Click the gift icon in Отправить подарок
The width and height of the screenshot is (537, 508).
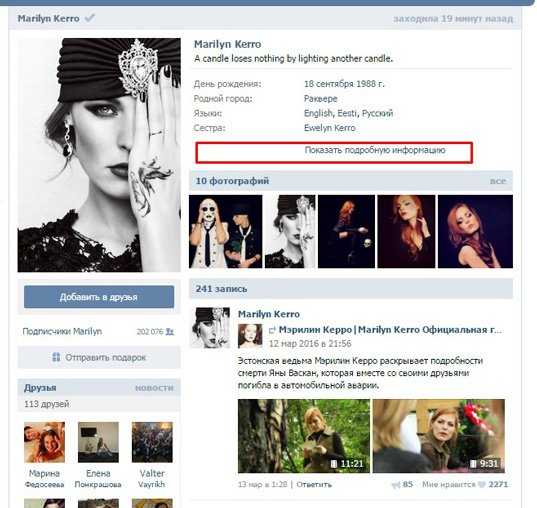pos(56,357)
